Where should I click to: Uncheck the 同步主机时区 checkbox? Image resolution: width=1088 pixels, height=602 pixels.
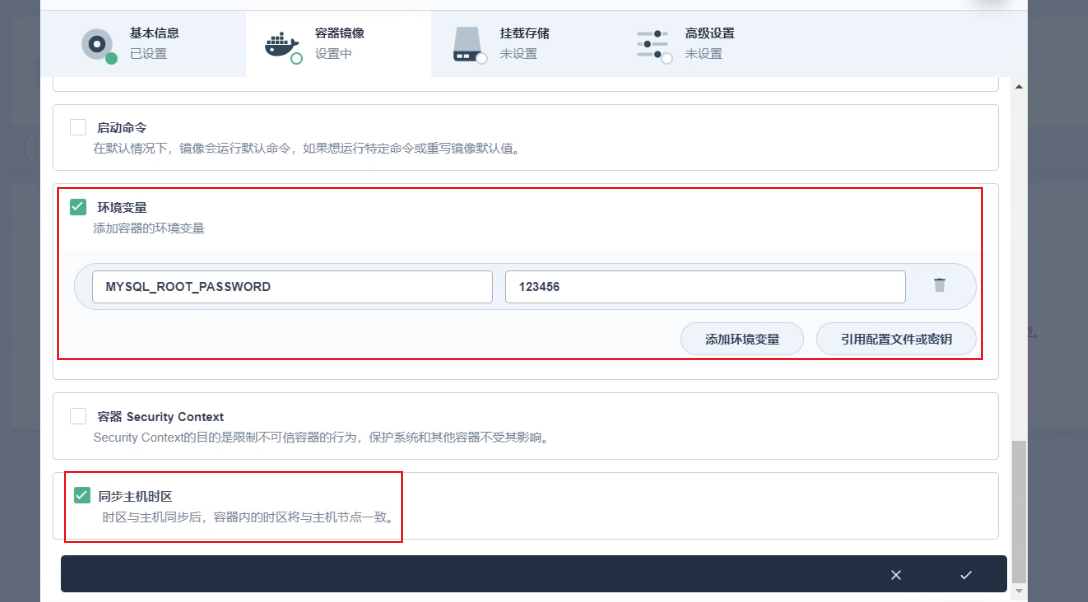tap(82, 495)
